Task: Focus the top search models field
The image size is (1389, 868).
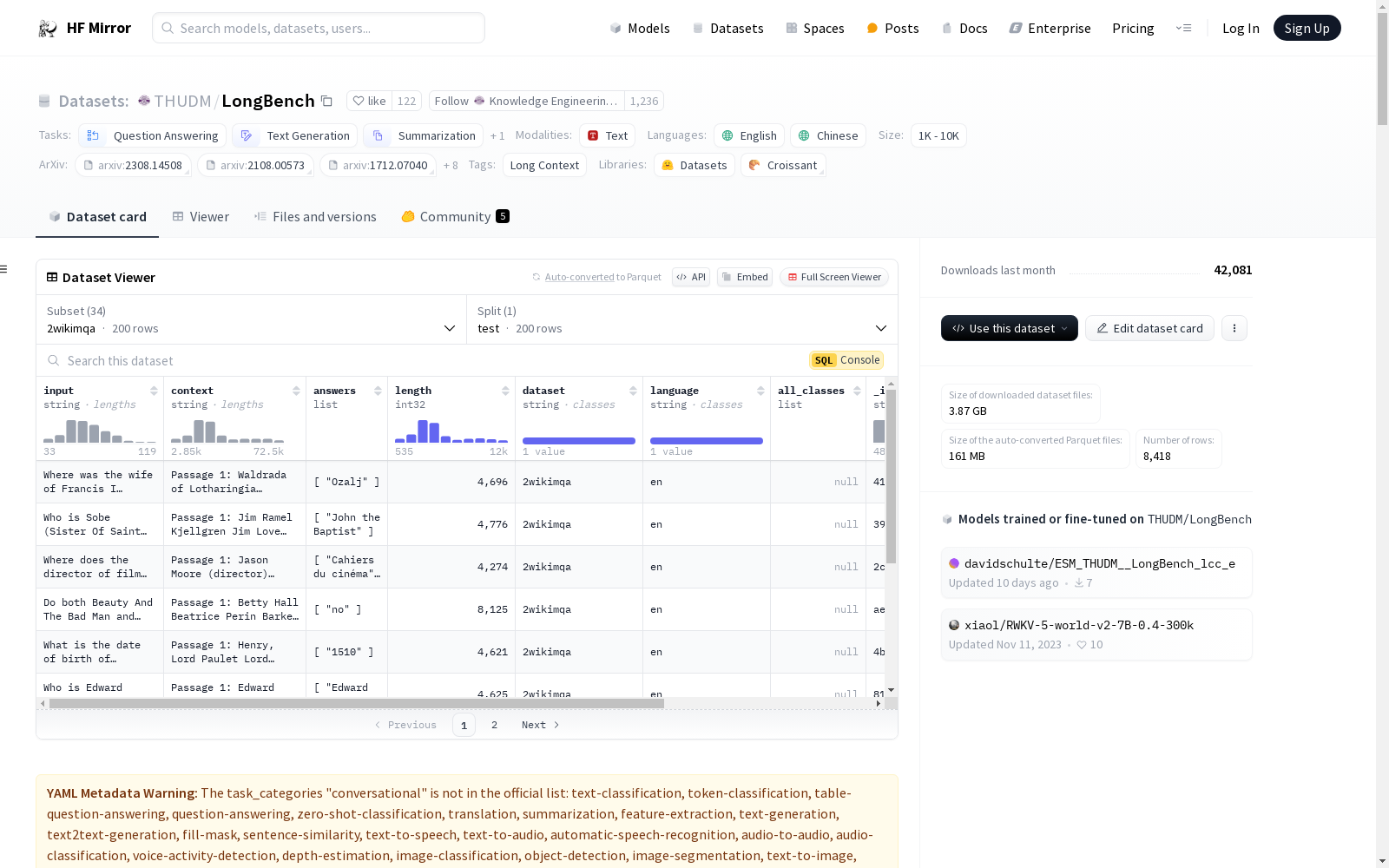Action: [319, 28]
